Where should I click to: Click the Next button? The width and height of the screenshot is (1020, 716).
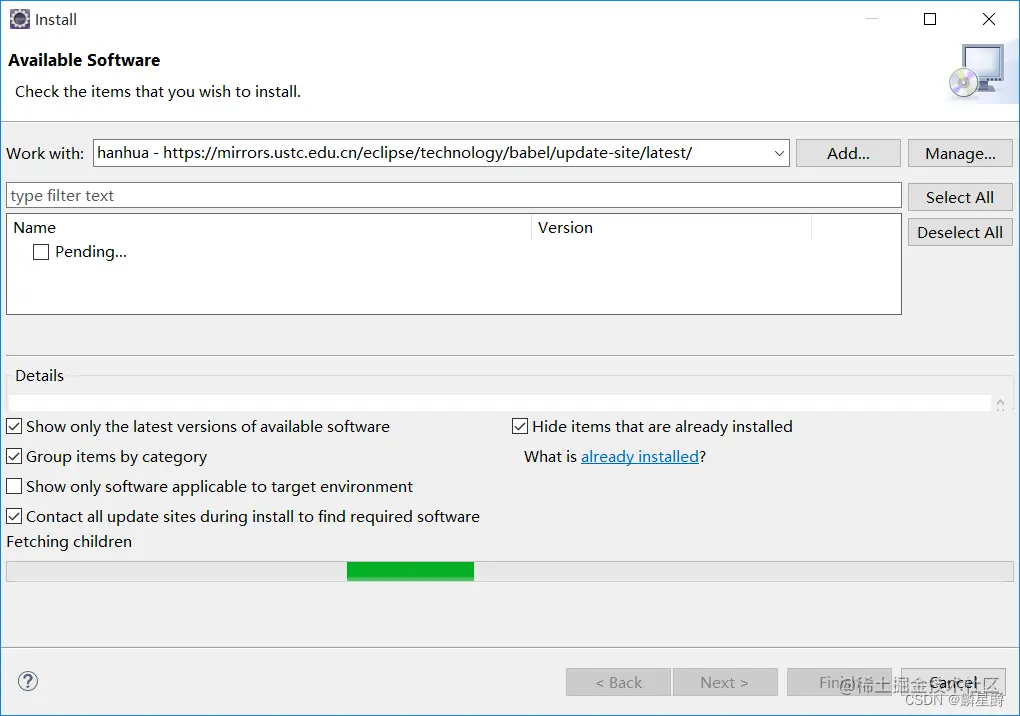pos(725,682)
